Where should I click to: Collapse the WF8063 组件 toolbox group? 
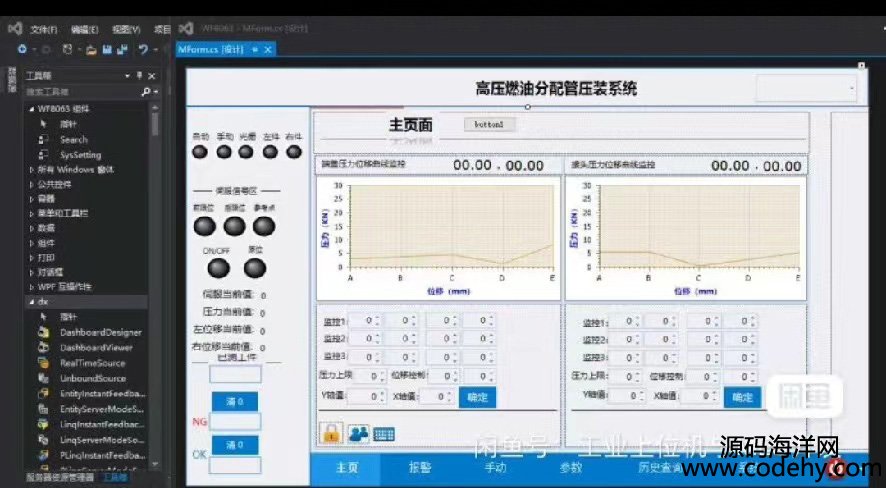31,108
